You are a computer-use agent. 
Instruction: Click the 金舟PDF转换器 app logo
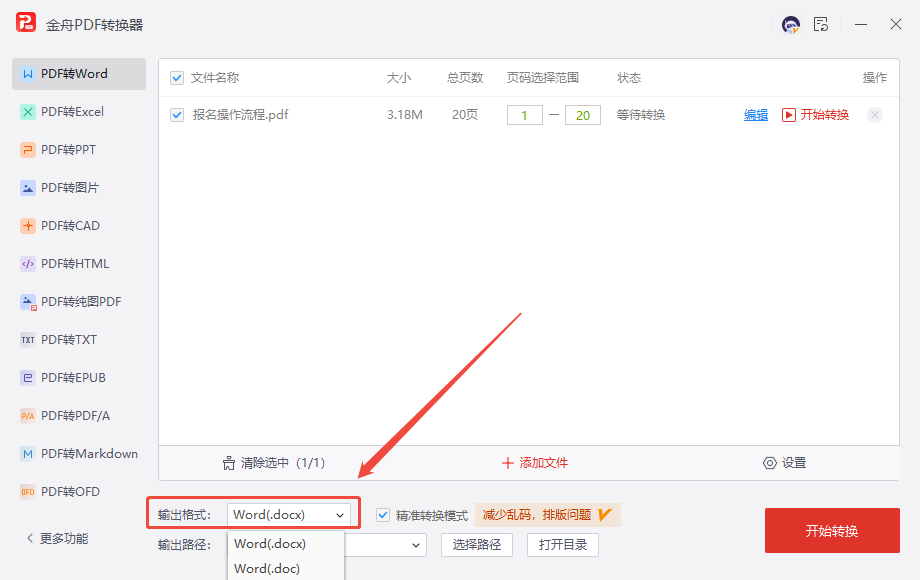(x=26, y=23)
